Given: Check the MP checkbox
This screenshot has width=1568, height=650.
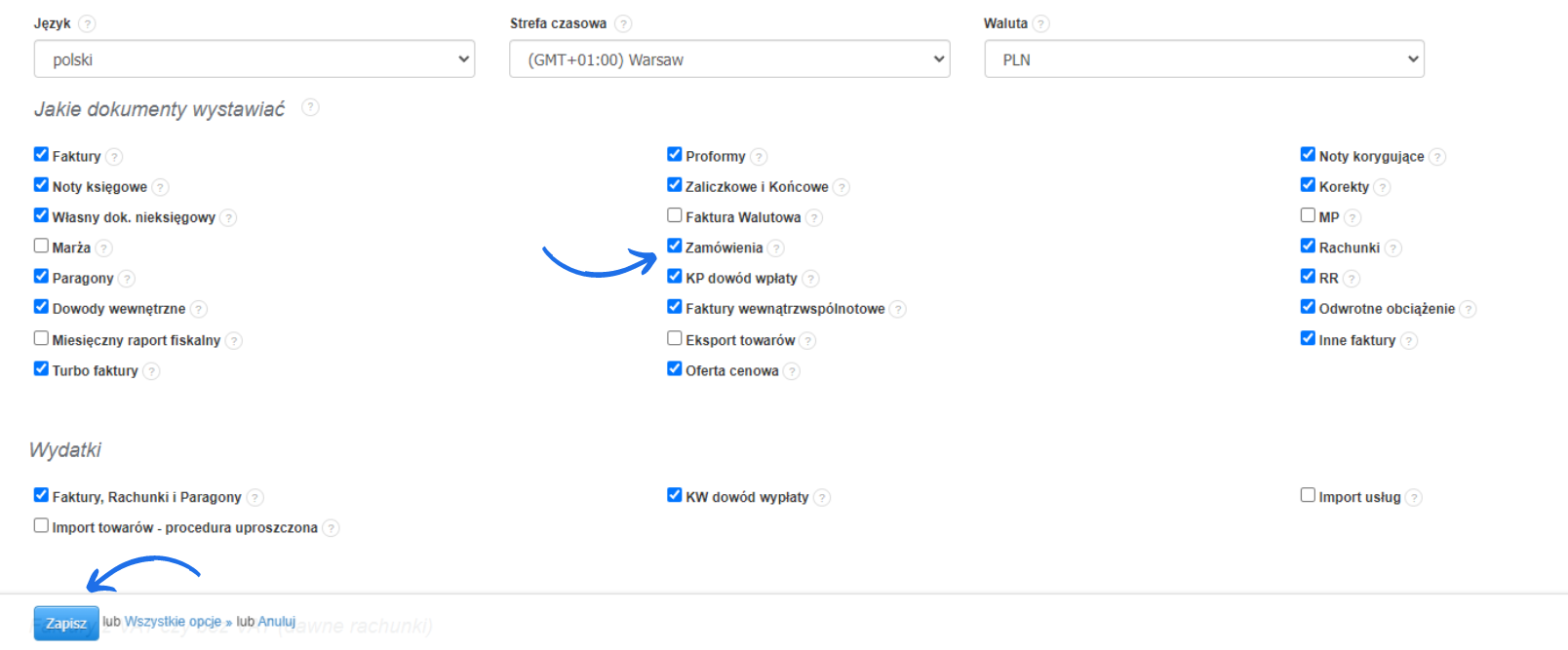Looking at the screenshot, I should click(x=1308, y=215).
